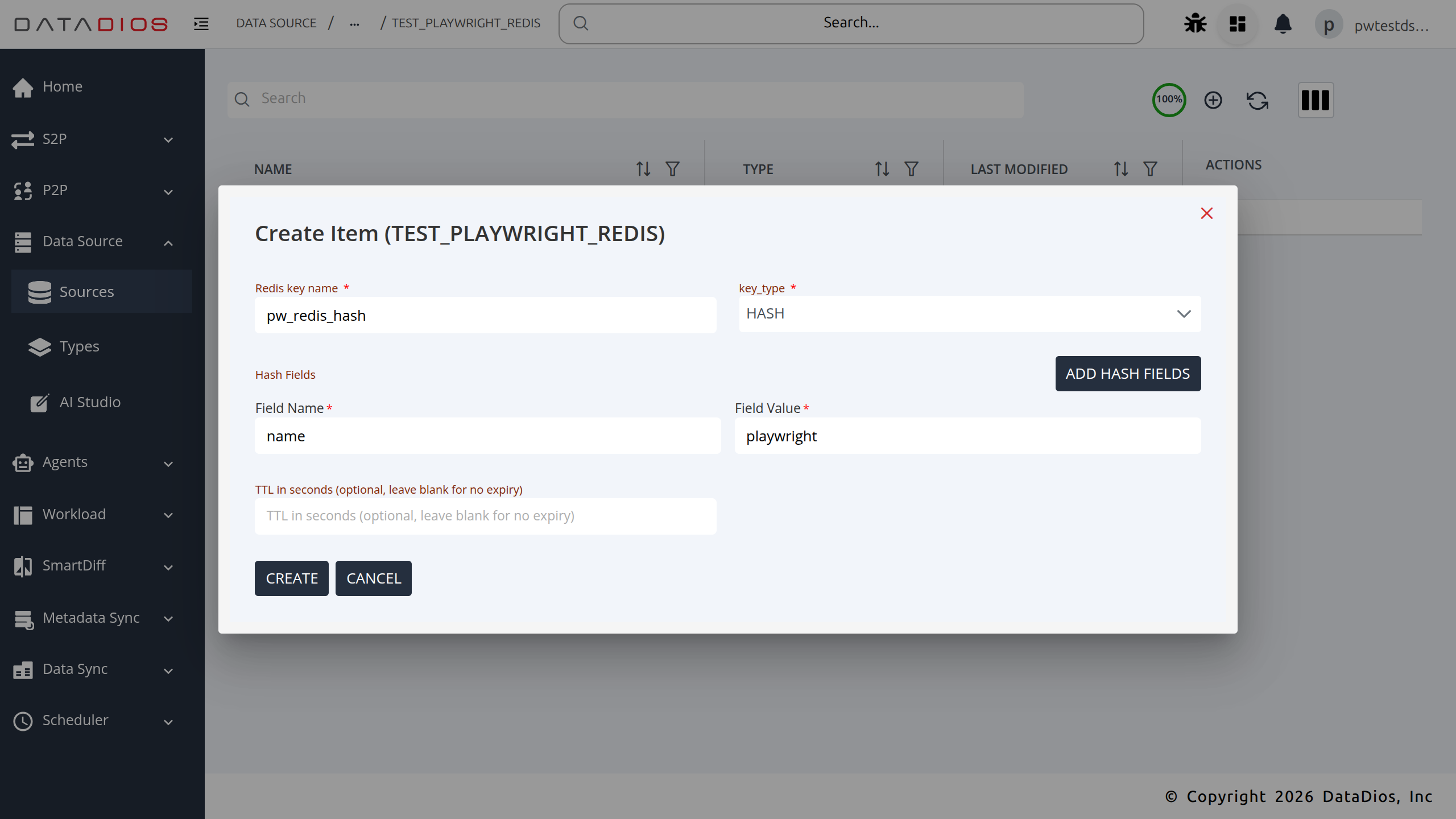Navigate to DATA SOURCE breadcrumb
1456x819 pixels.
coord(276,23)
